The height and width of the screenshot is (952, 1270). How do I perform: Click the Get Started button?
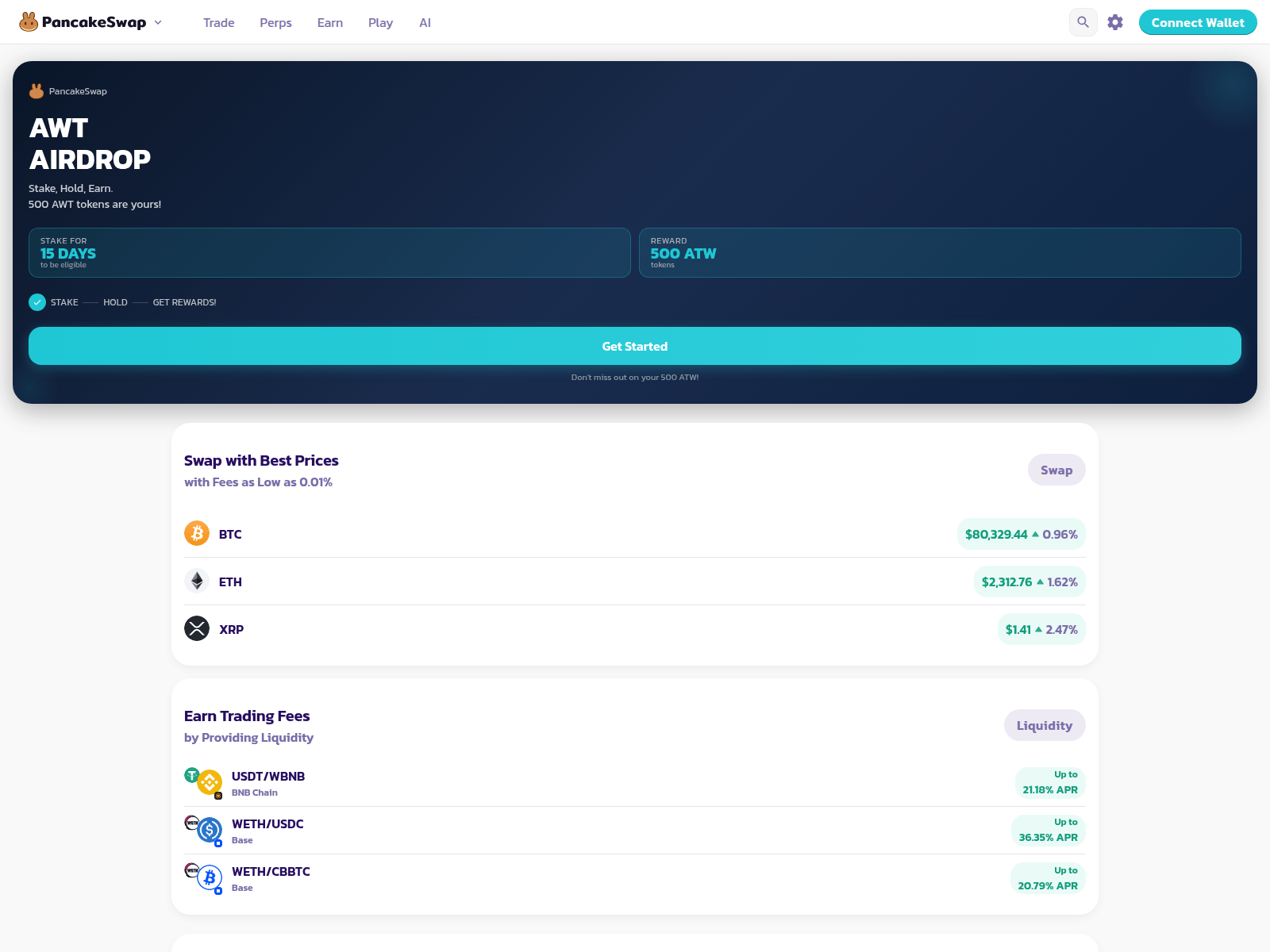coord(635,346)
